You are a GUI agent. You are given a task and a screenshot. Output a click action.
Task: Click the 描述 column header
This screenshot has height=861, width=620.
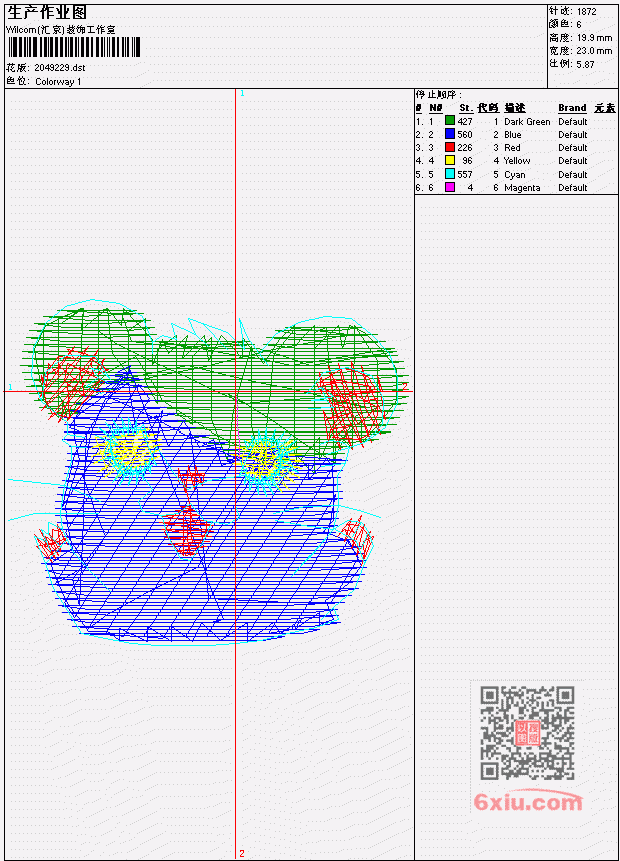[515, 108]
